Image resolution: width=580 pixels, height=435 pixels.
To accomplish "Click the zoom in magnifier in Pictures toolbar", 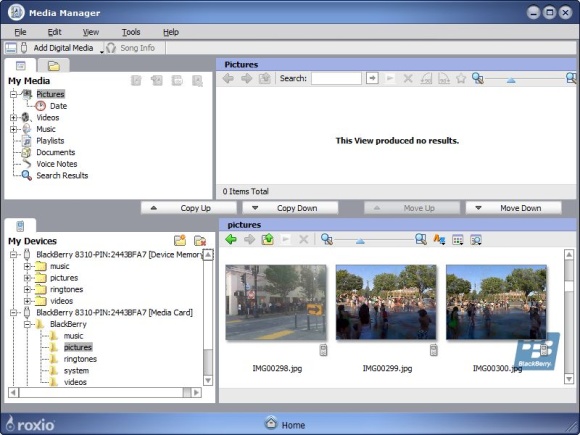I will pyautogui.click(x=572, y=78).
